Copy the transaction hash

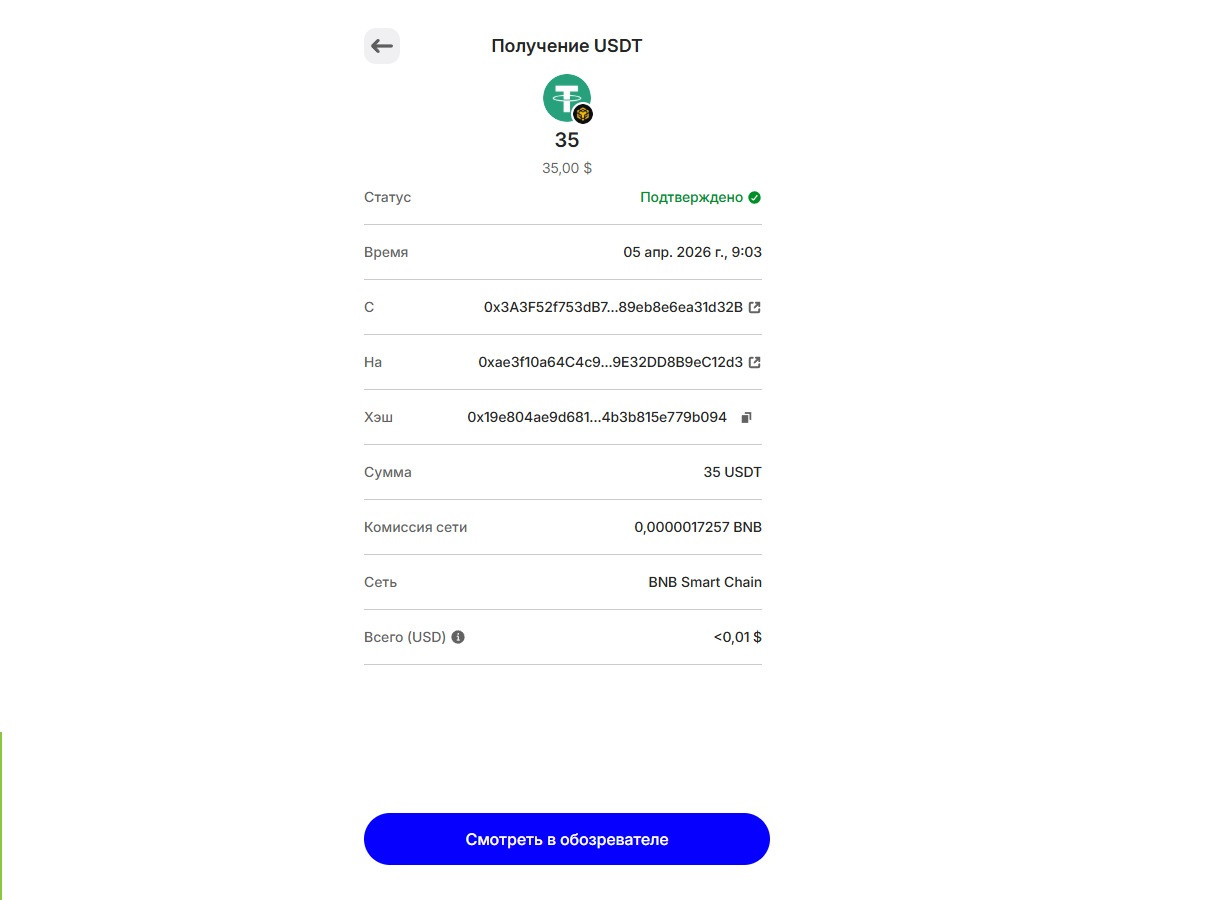tap(746, 417)
